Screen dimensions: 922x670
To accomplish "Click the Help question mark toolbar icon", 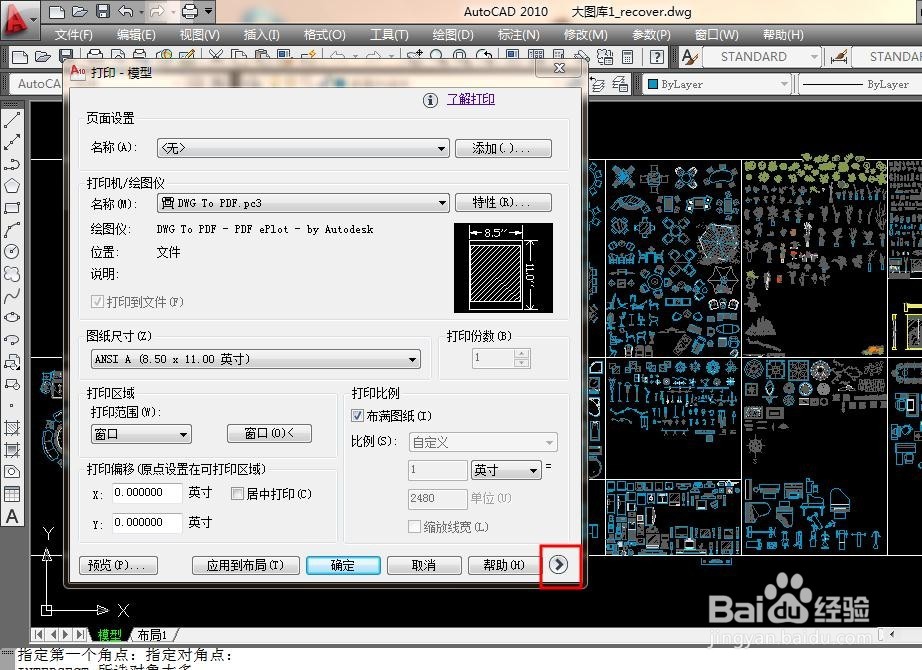I will [656, 56].
